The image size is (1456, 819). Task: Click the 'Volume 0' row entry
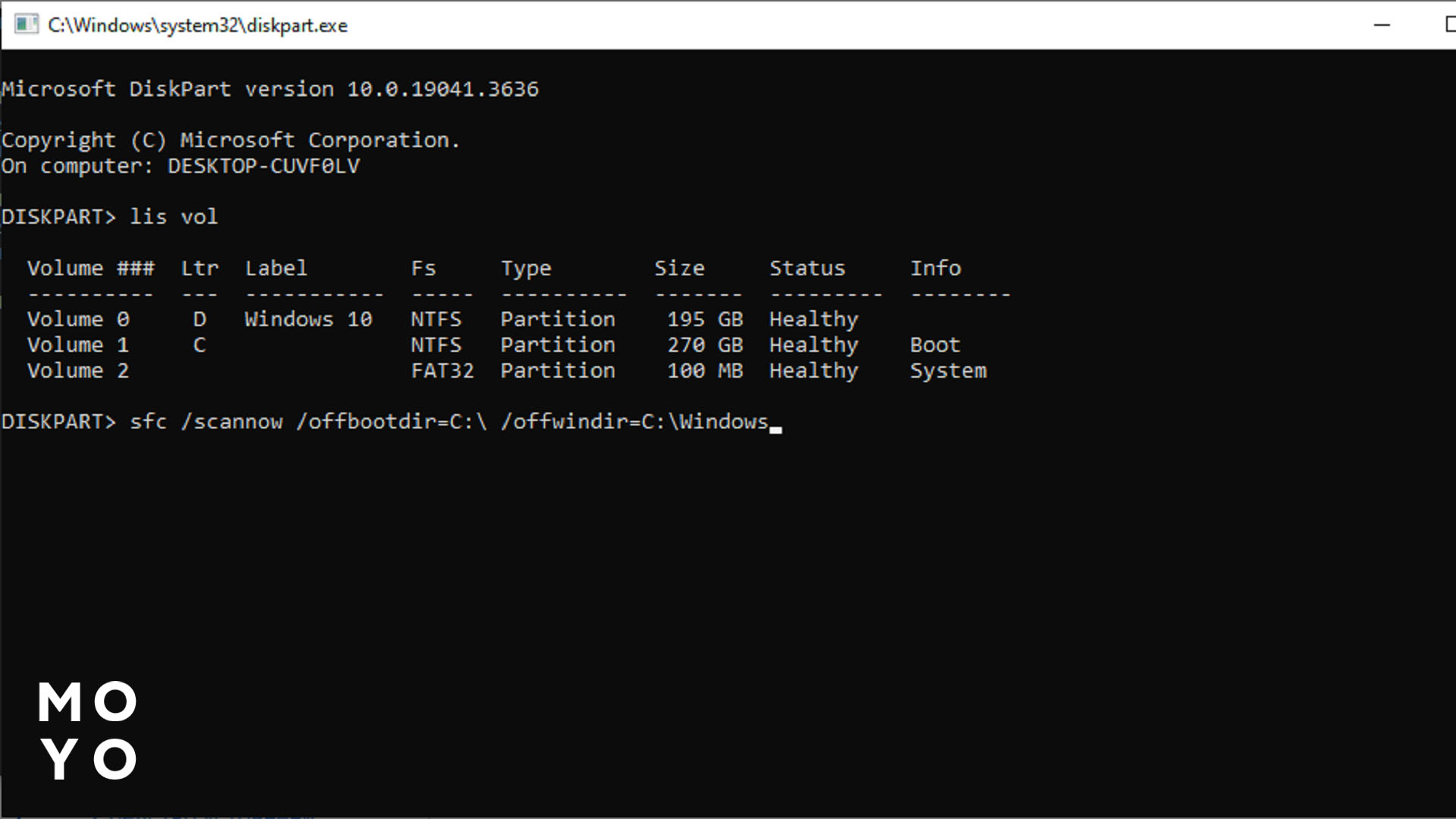click(x=78, y=319)
